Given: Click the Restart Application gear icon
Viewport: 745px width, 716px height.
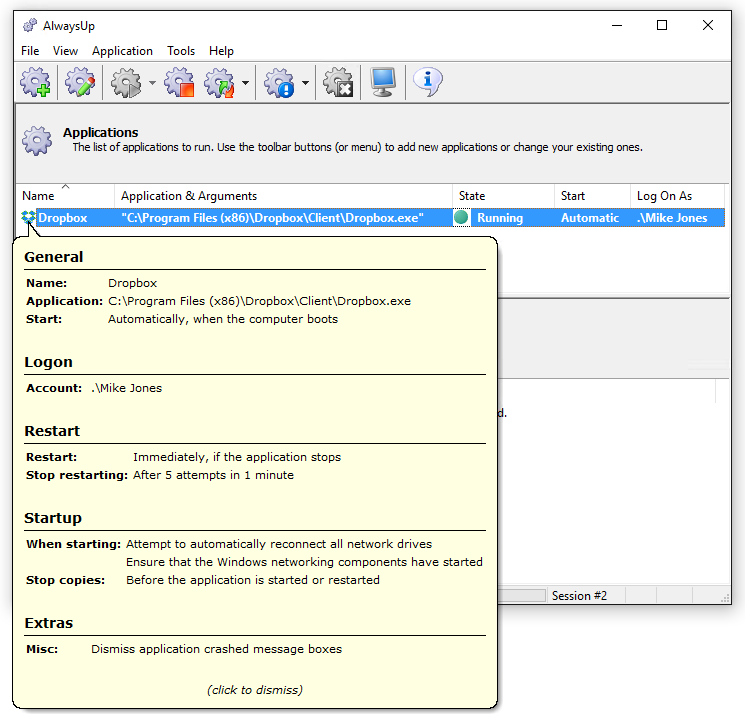Looking at the screenshot, I should [220, 82].
